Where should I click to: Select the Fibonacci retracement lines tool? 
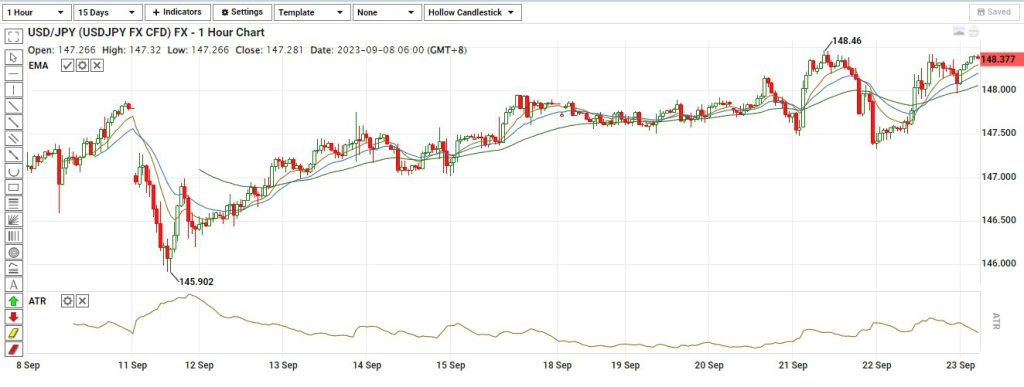tap(14, 203)
